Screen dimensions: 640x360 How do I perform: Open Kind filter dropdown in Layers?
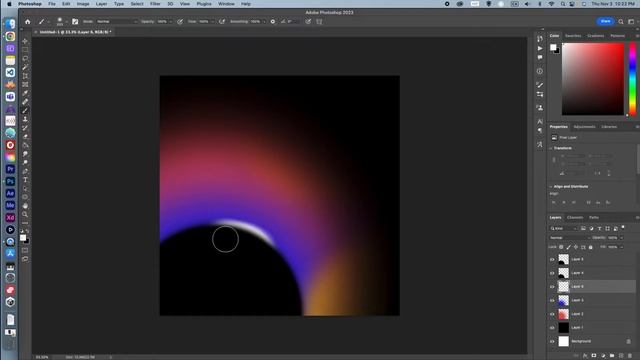pyautogui.click(x=564, y=229)
